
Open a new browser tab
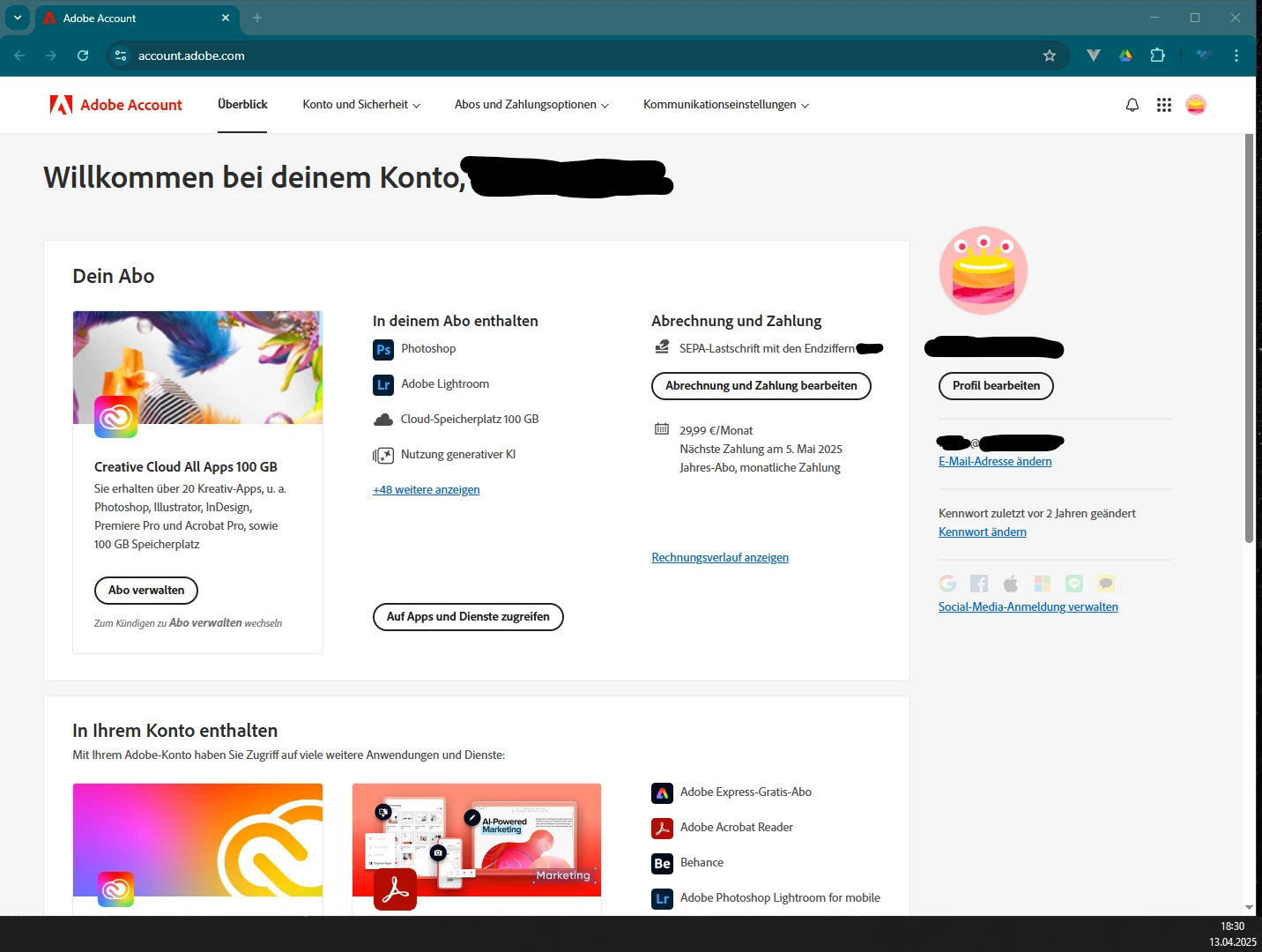(257, 18)
